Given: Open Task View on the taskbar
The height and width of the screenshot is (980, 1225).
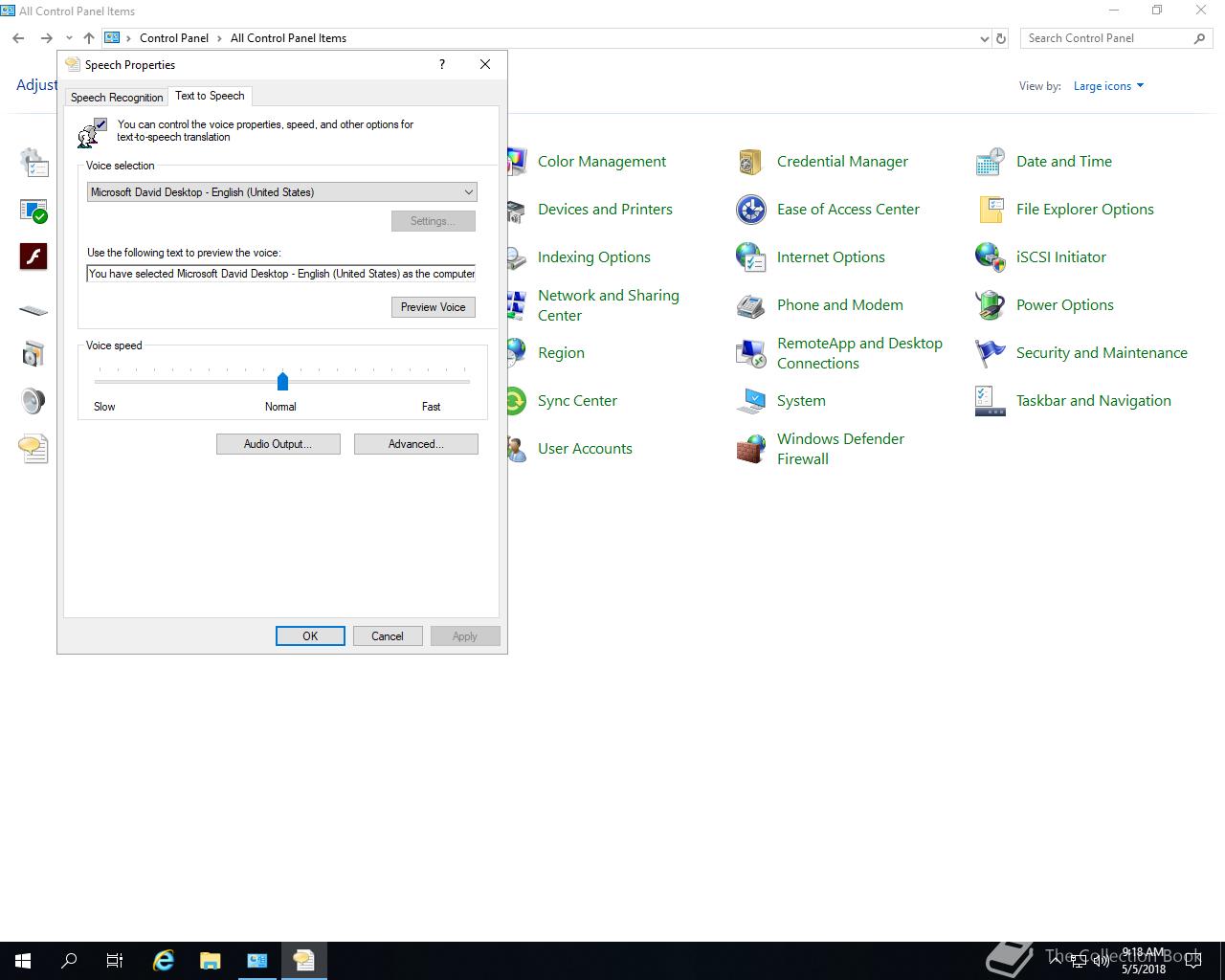Looking at the screenshot, I should [x=115, y=961].
